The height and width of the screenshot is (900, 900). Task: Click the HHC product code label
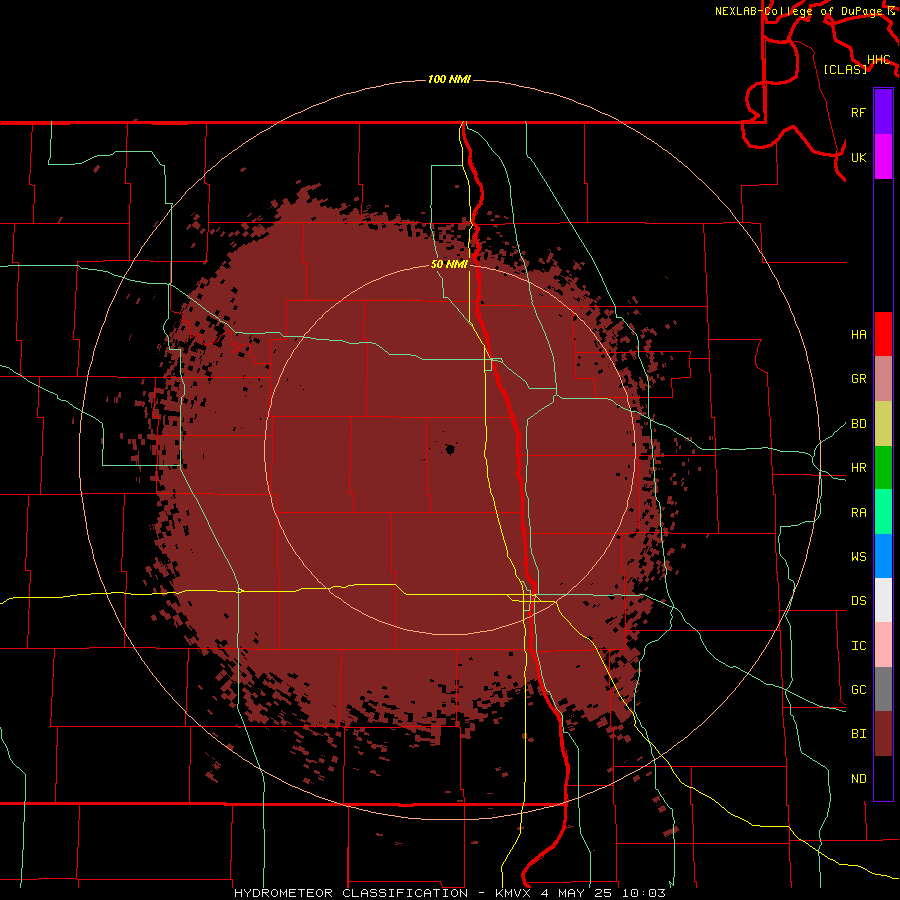[879, 60]
